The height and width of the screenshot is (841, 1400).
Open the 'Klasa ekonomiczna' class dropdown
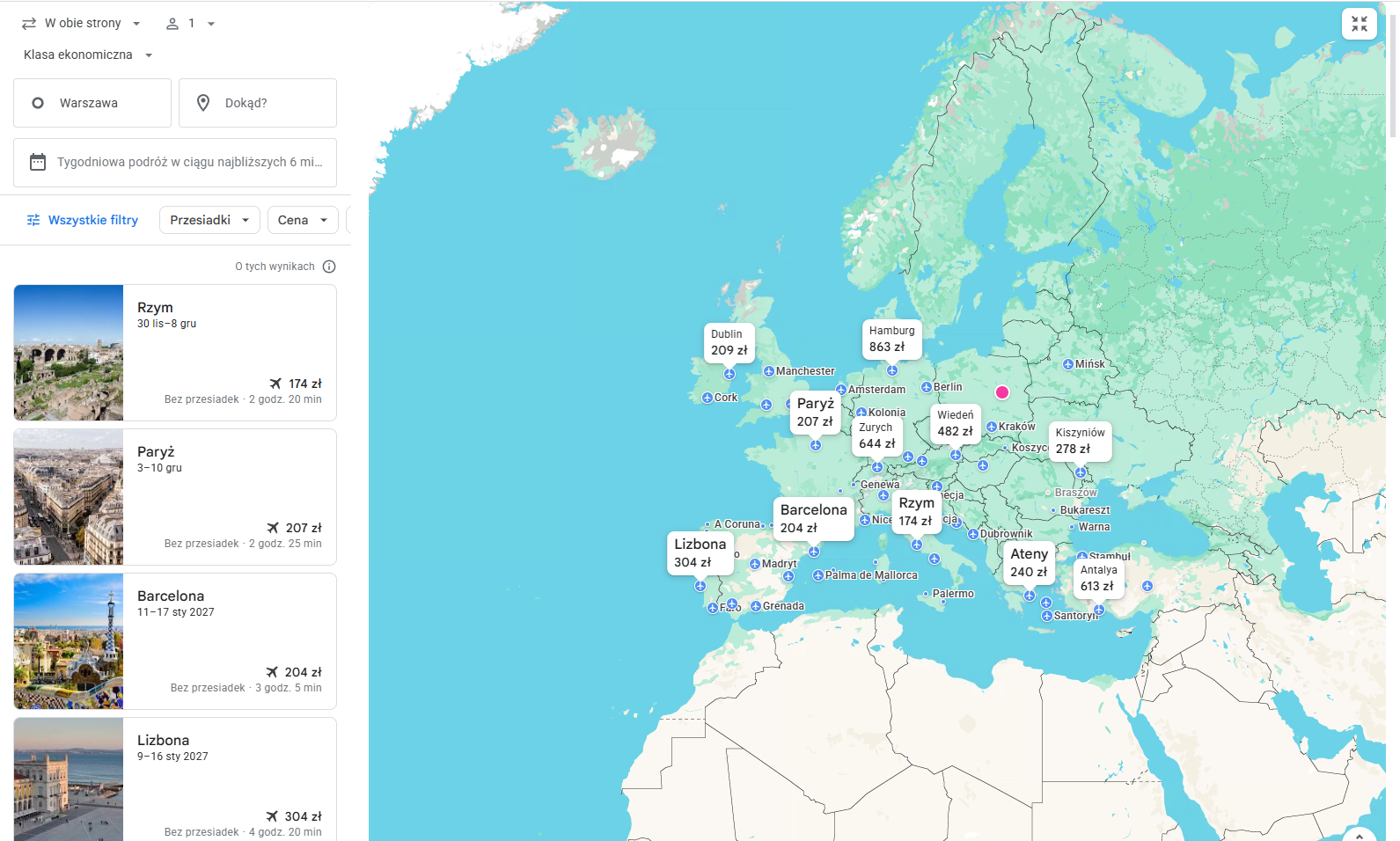pos(88,55)
